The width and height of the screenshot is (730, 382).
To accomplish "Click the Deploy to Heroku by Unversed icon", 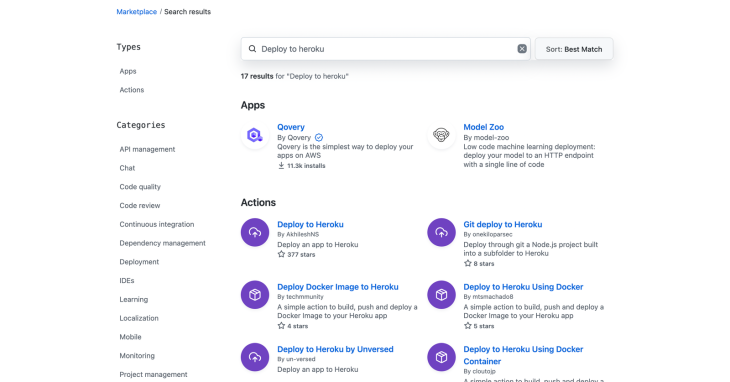I will 255,357.
